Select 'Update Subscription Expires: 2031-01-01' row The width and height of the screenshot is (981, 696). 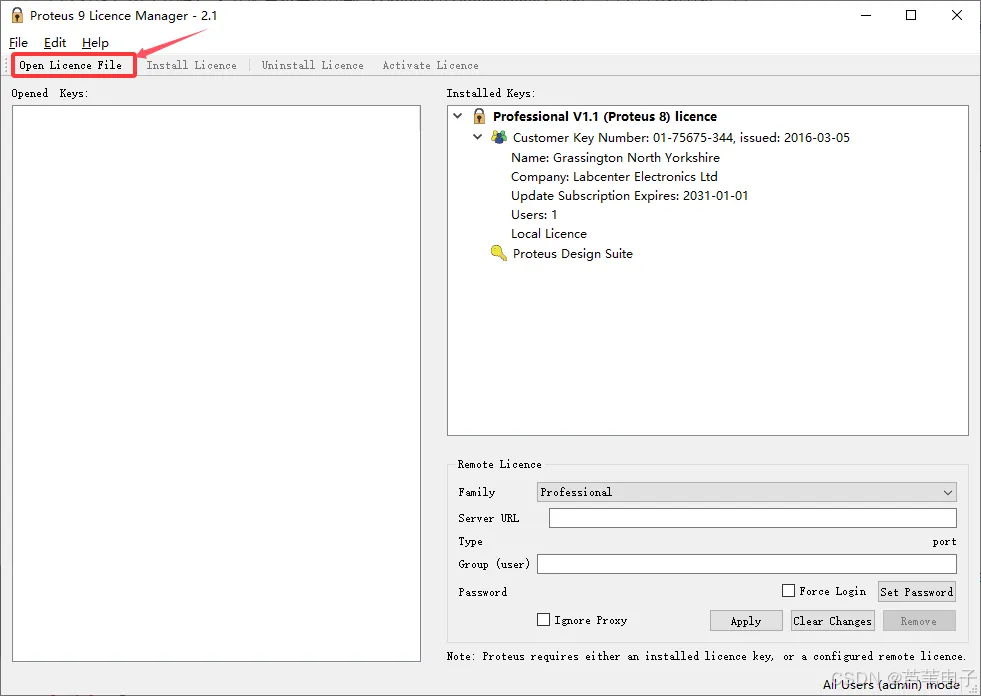(x=629, y=196)
